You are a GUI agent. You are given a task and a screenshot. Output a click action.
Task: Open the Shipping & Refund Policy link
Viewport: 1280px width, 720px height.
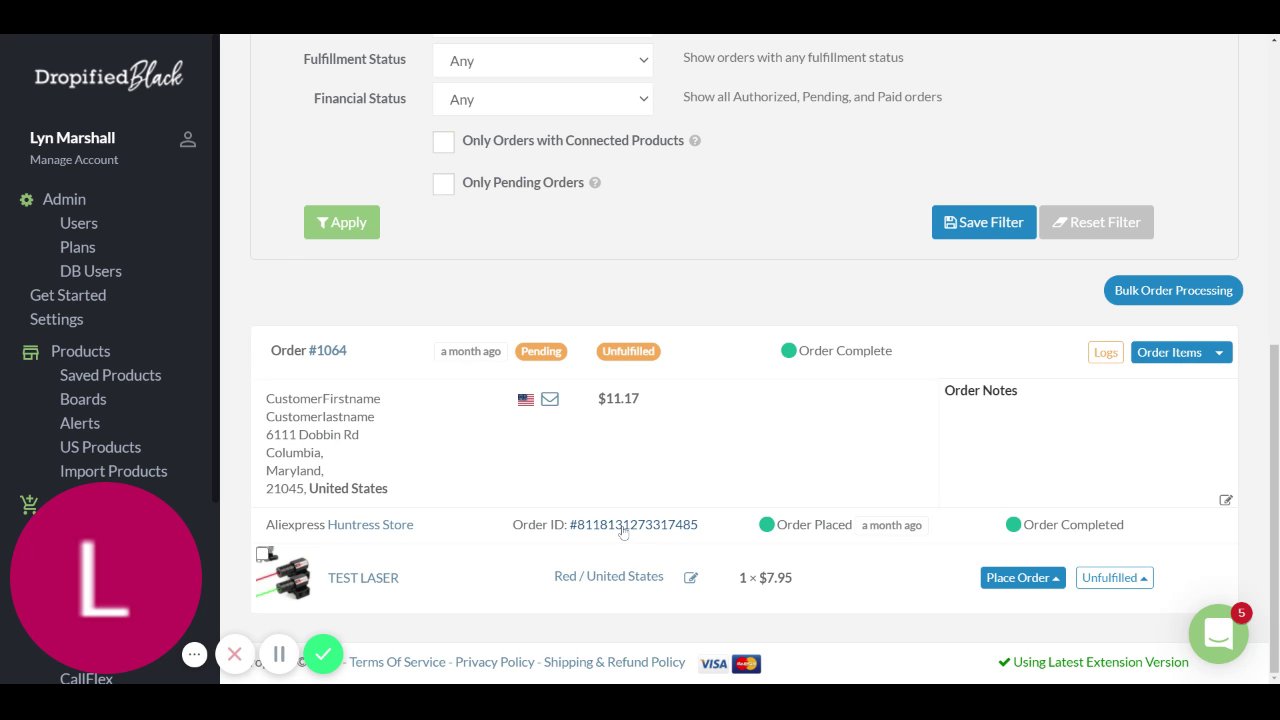[615, 662]
